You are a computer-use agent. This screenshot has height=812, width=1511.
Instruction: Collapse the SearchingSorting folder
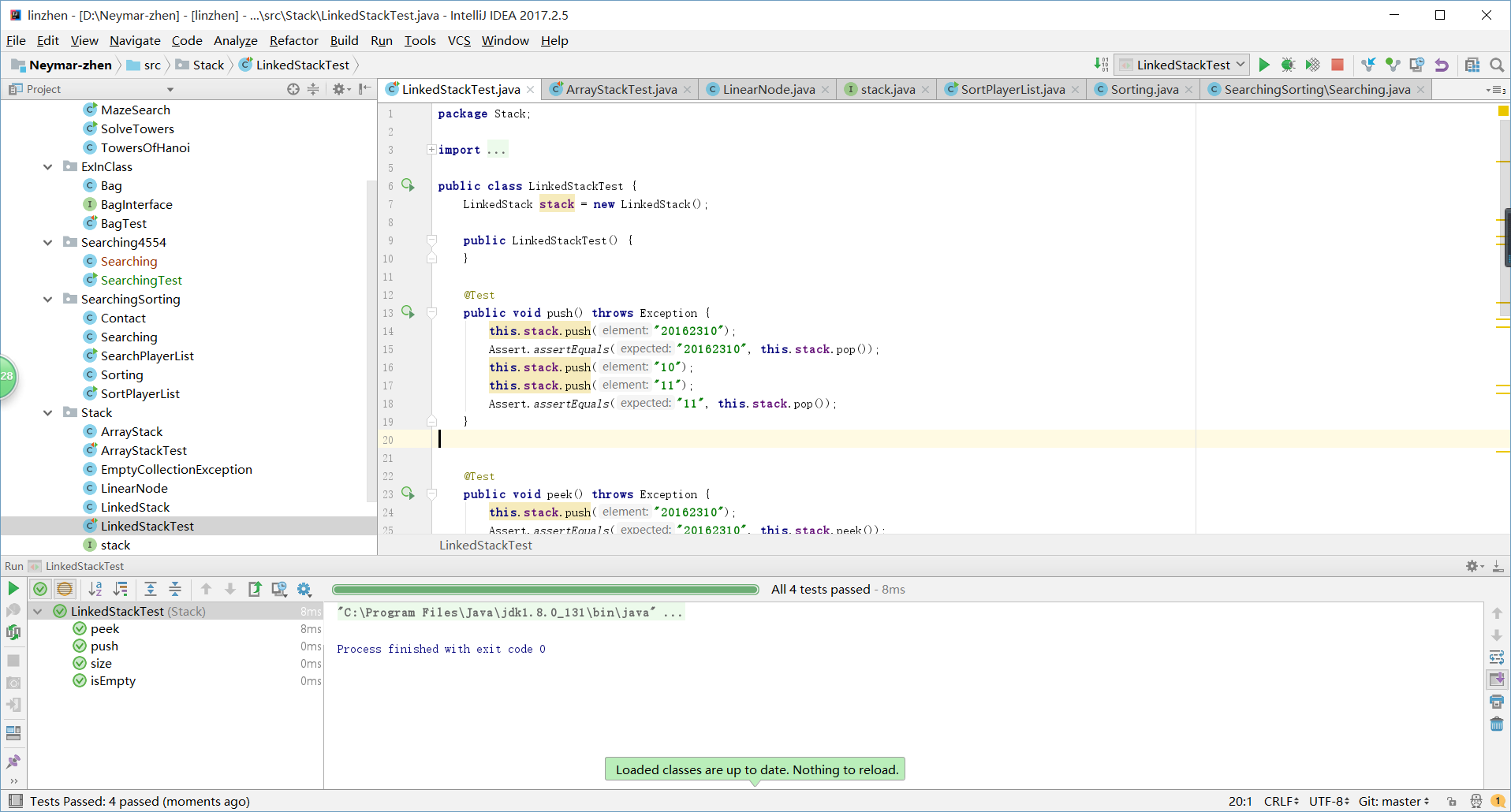48,300
